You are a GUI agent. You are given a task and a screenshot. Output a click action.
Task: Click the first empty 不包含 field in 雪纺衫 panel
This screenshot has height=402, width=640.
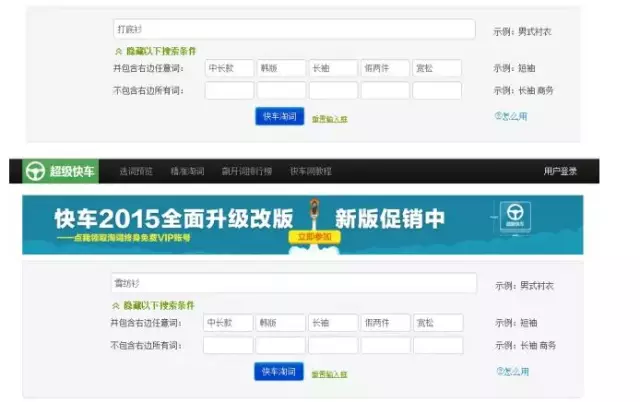228,345
